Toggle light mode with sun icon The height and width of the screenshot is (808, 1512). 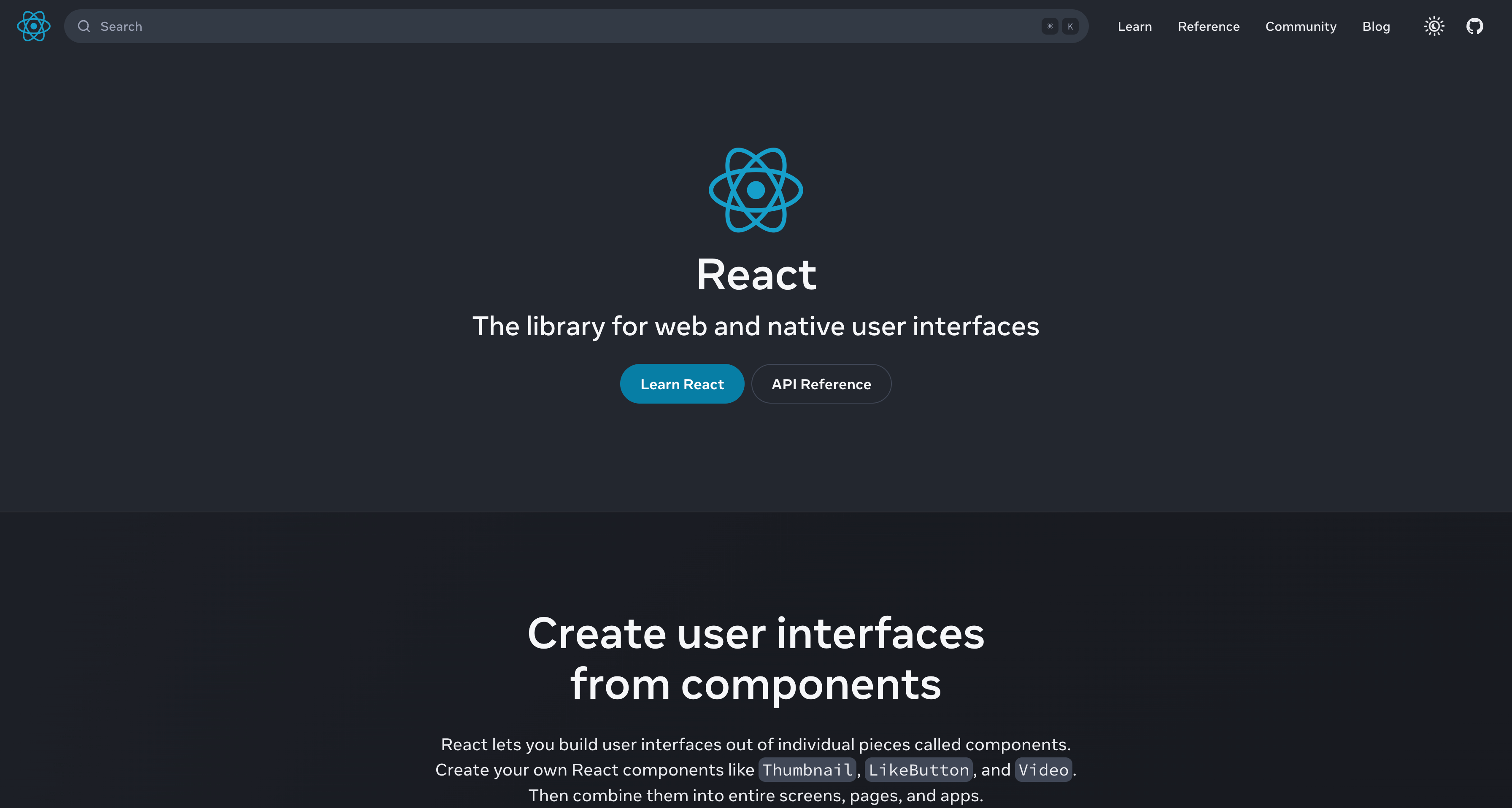(x=1434, y=27)
